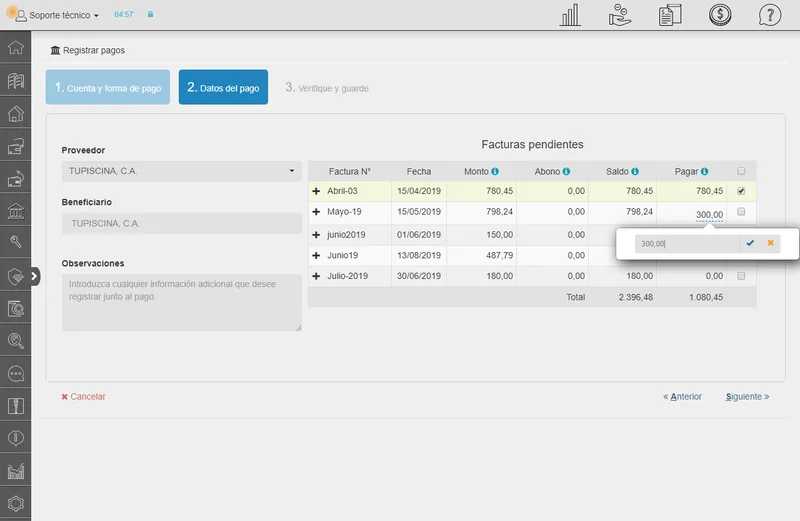Click the date 13/08/2019 cell
800x521 pixels.
419,255
